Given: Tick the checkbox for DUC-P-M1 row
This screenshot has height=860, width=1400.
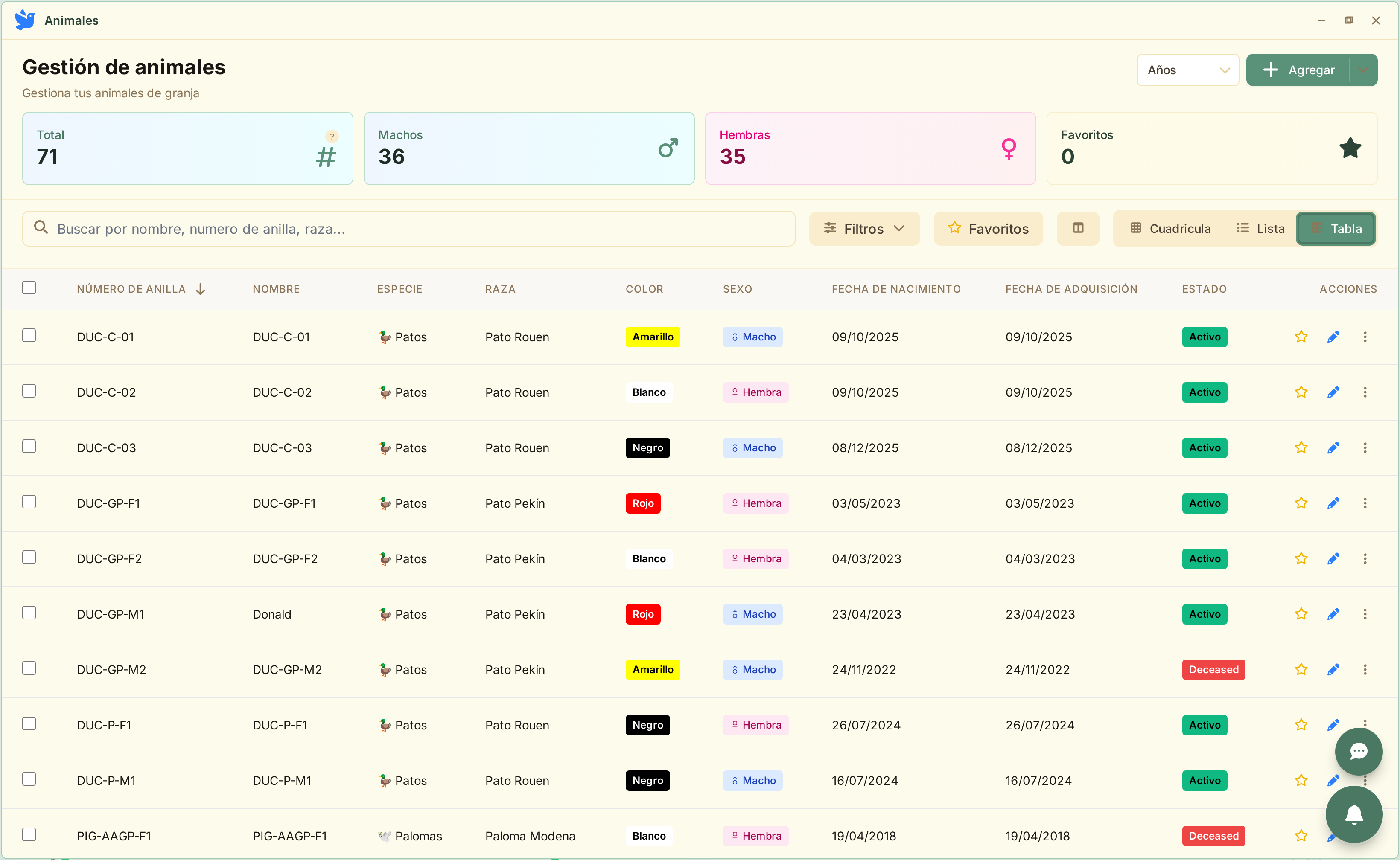Looking at the screenshot, I should coord(29,779).
